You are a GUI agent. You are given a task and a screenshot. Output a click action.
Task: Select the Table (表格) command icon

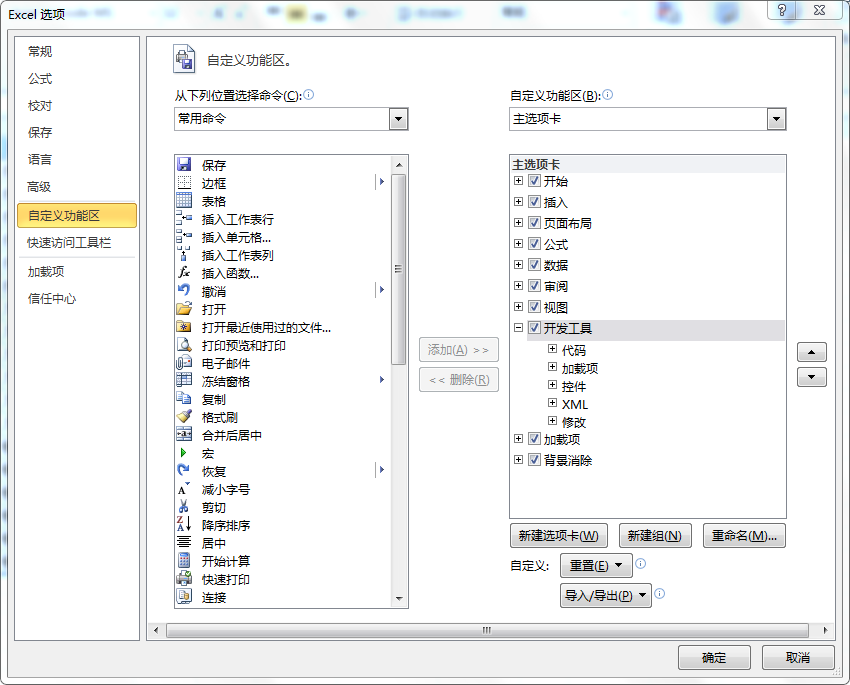[184, 201]
